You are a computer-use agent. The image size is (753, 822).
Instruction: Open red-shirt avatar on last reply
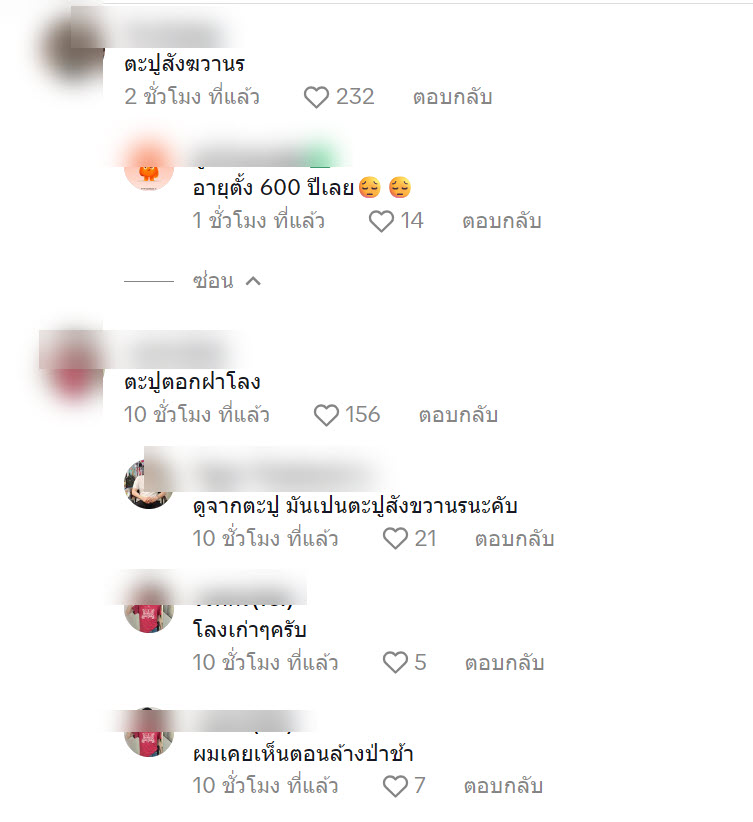pos(149,732)
